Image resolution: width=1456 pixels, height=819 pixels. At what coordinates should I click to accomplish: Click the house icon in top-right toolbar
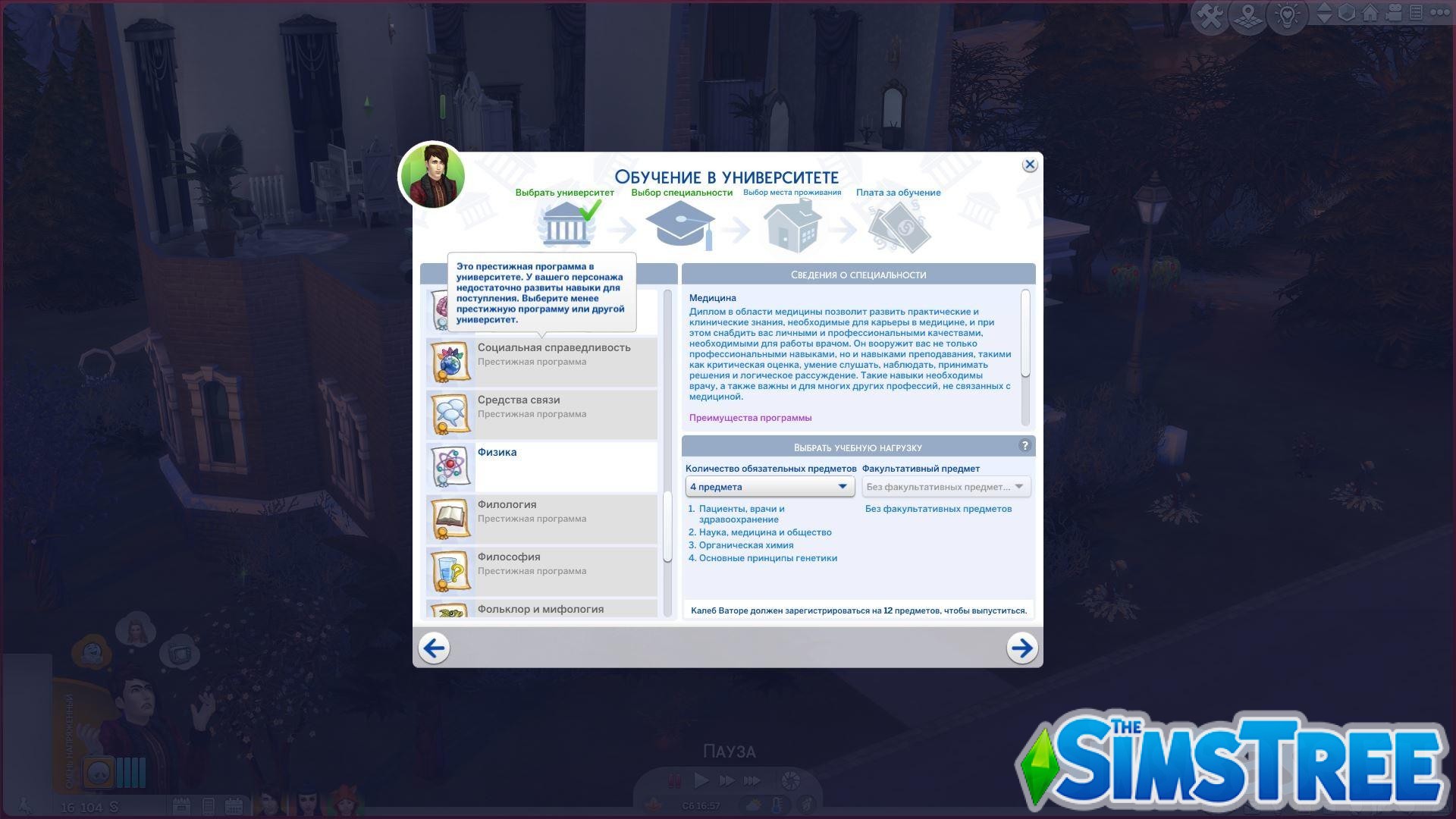click(x=1370, y=13)
